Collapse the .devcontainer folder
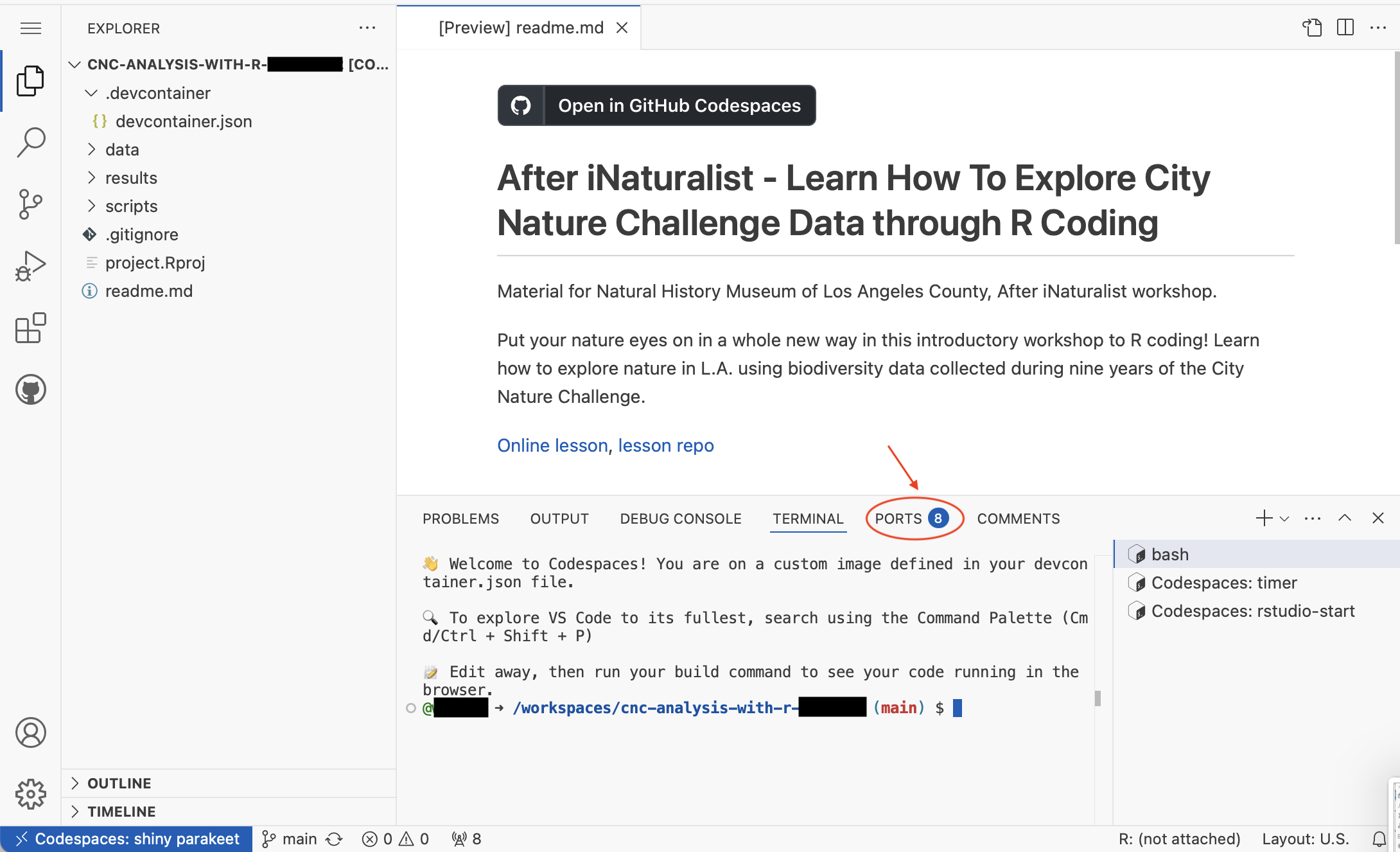 (x=157, y=93)
